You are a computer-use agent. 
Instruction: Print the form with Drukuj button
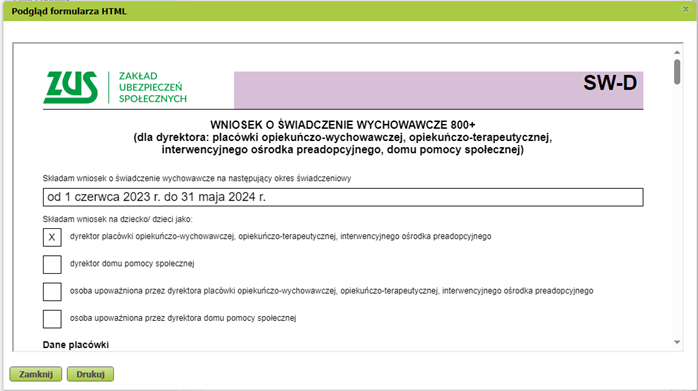coord(90,374)
